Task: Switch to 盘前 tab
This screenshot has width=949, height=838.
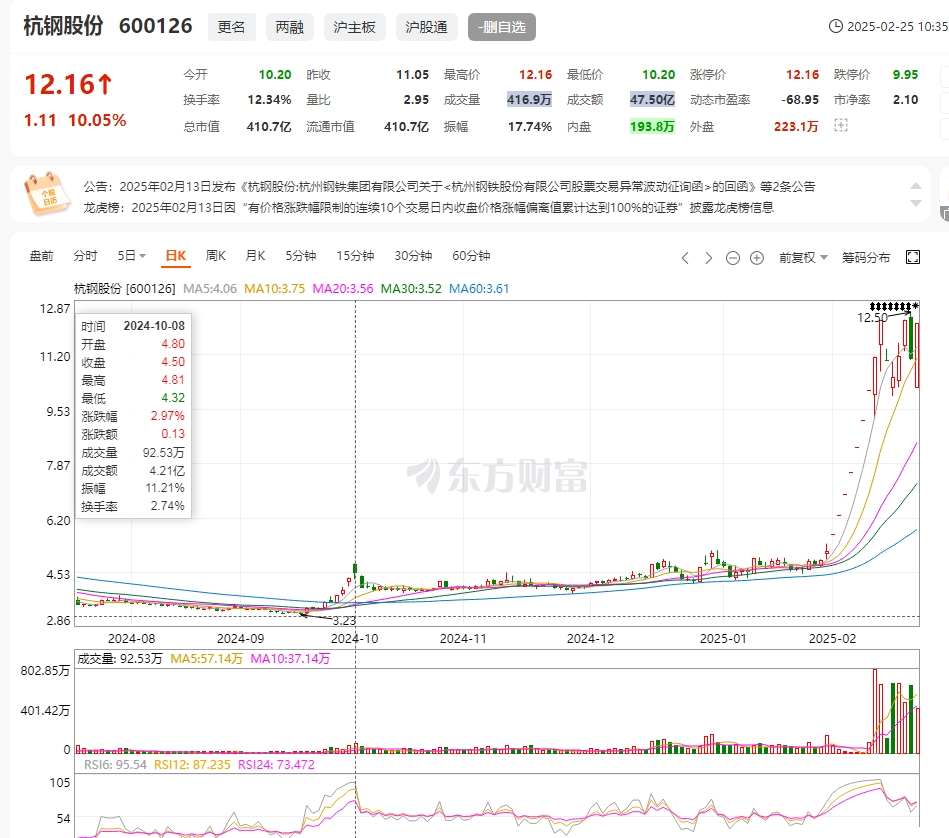Action: [41, 256]
